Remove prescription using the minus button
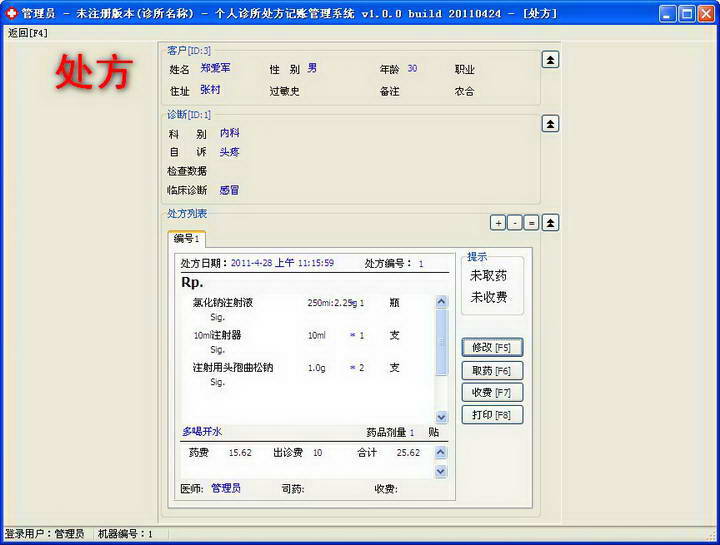 515,223
